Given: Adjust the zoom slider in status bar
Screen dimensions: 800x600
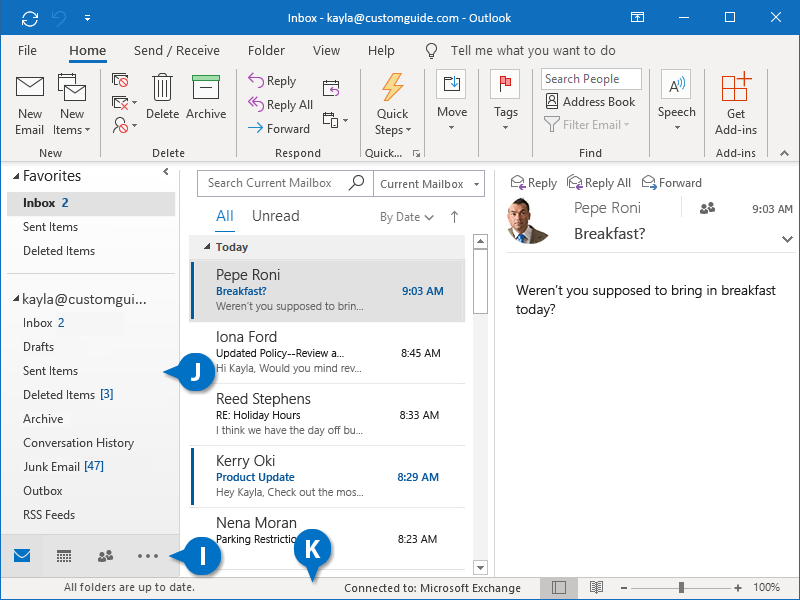Looking at the screenshot, I should point(681,588).
